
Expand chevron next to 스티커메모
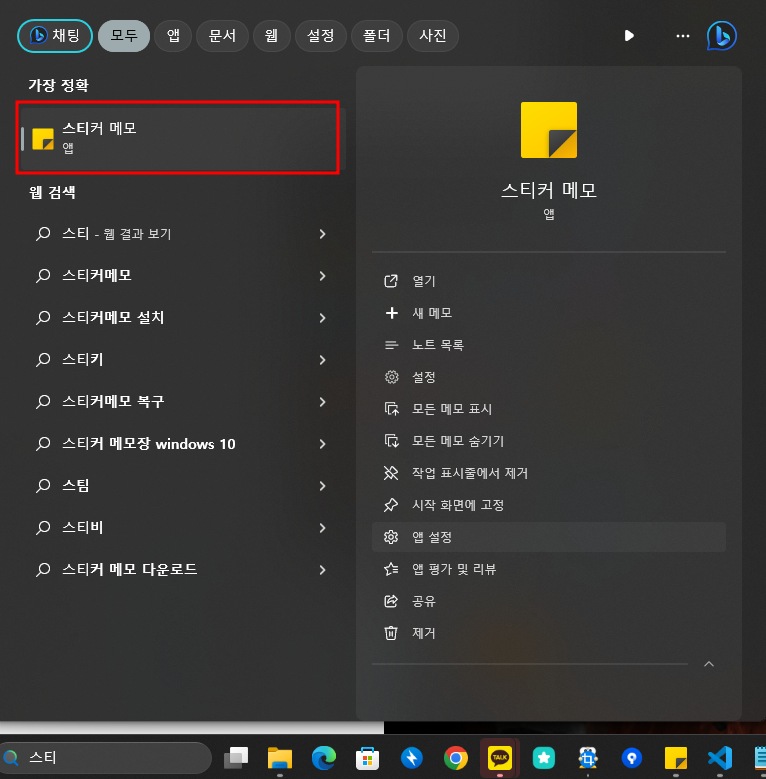point(322,276)
